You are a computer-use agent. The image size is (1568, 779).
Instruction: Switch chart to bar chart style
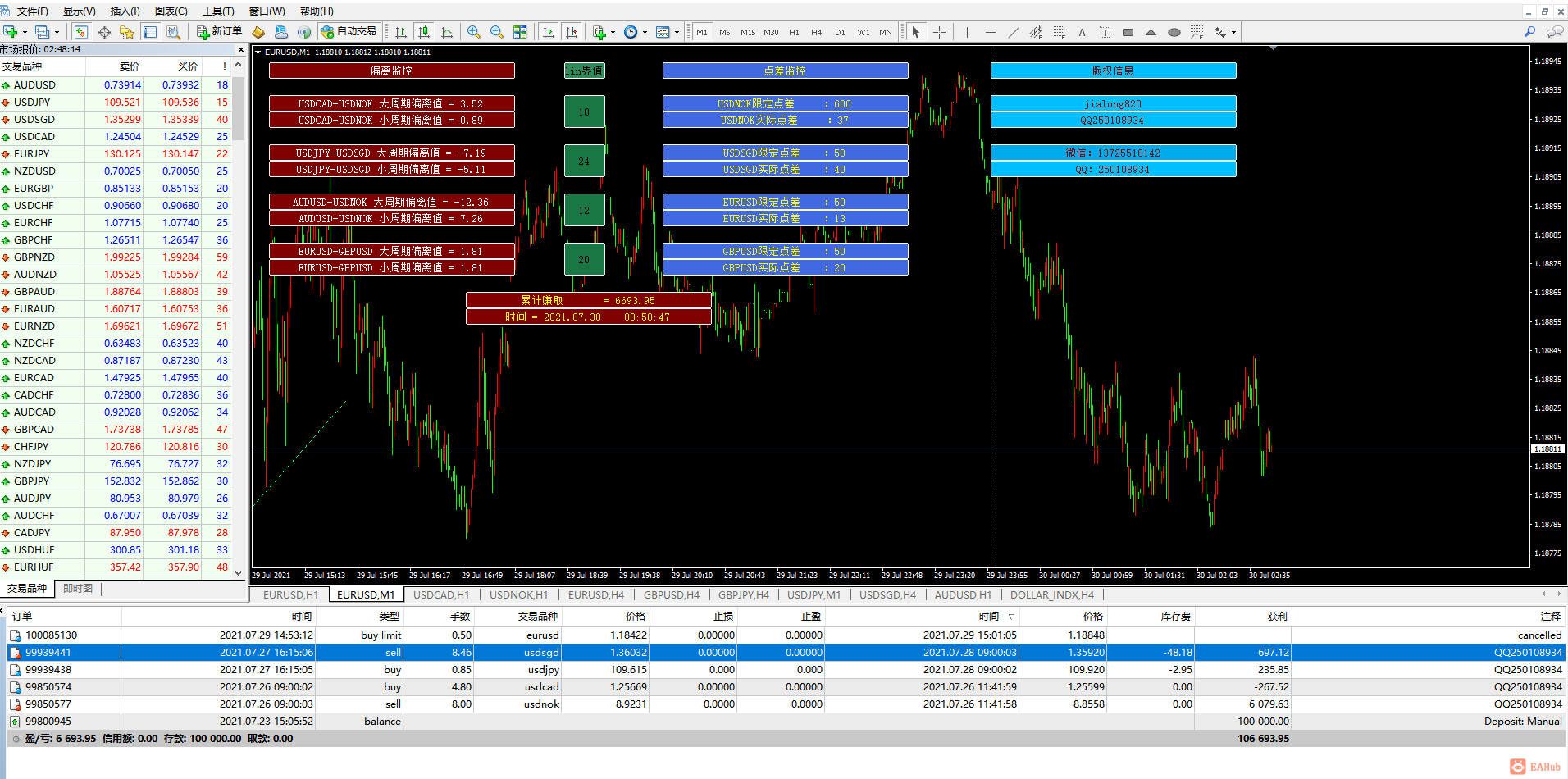(x=401, y=32)
